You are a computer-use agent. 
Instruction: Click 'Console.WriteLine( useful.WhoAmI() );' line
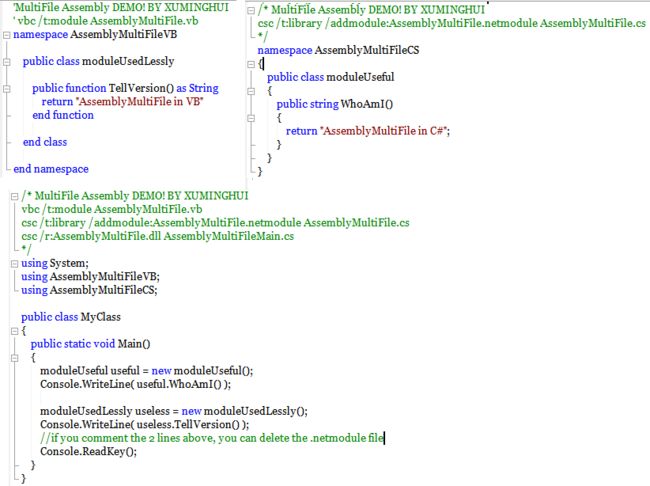coord(135,384)
